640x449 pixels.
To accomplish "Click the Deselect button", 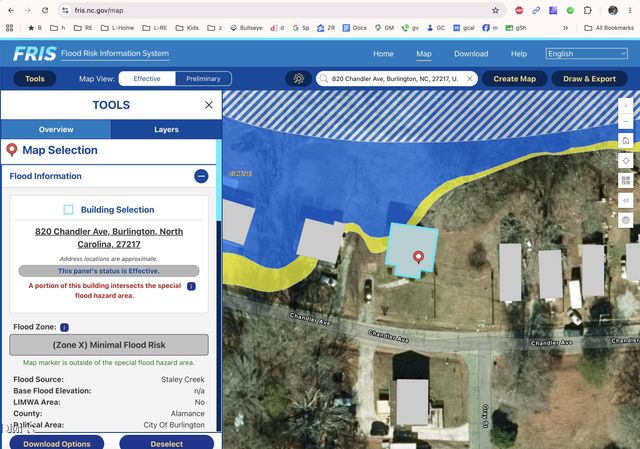I will (167, 442).
